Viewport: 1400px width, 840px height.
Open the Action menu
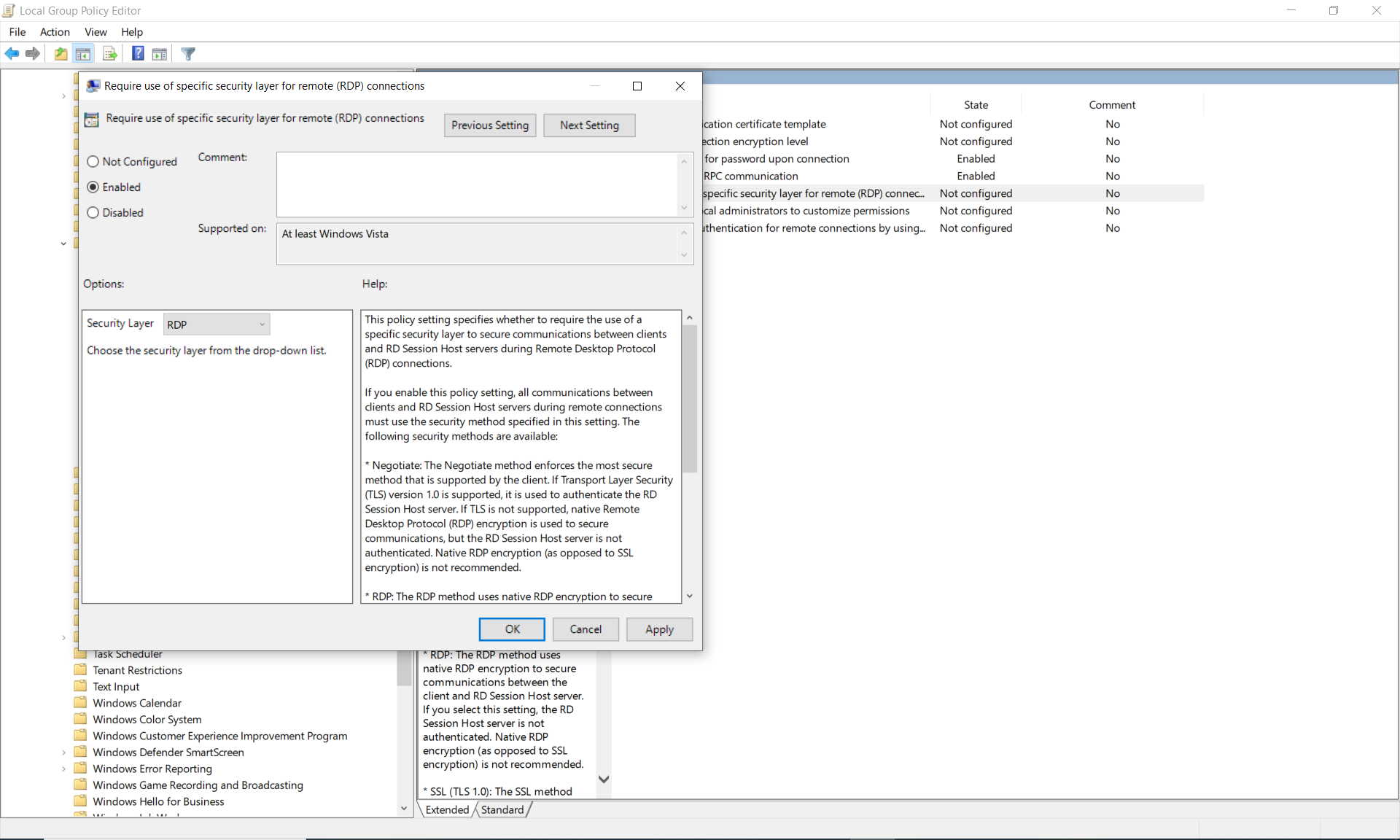[x=55, y=32]
